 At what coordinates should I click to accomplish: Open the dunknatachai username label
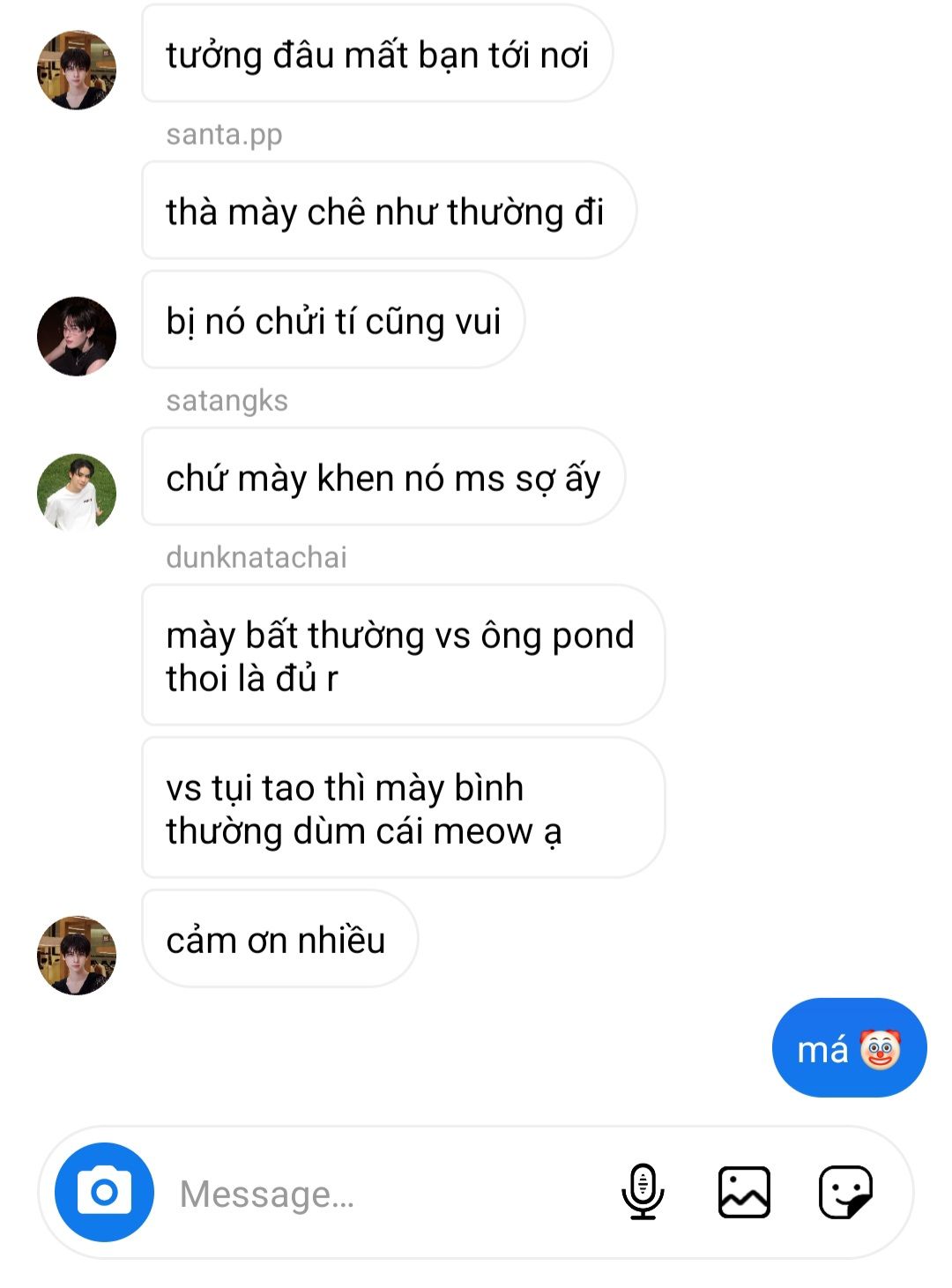pos(257,557)
